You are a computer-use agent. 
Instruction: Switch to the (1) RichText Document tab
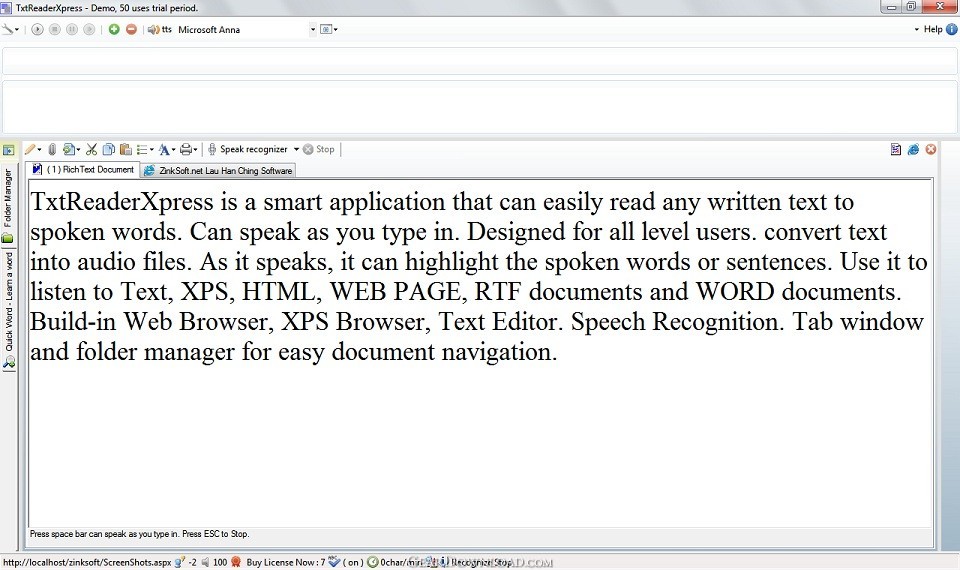click(x=83, y=170)
